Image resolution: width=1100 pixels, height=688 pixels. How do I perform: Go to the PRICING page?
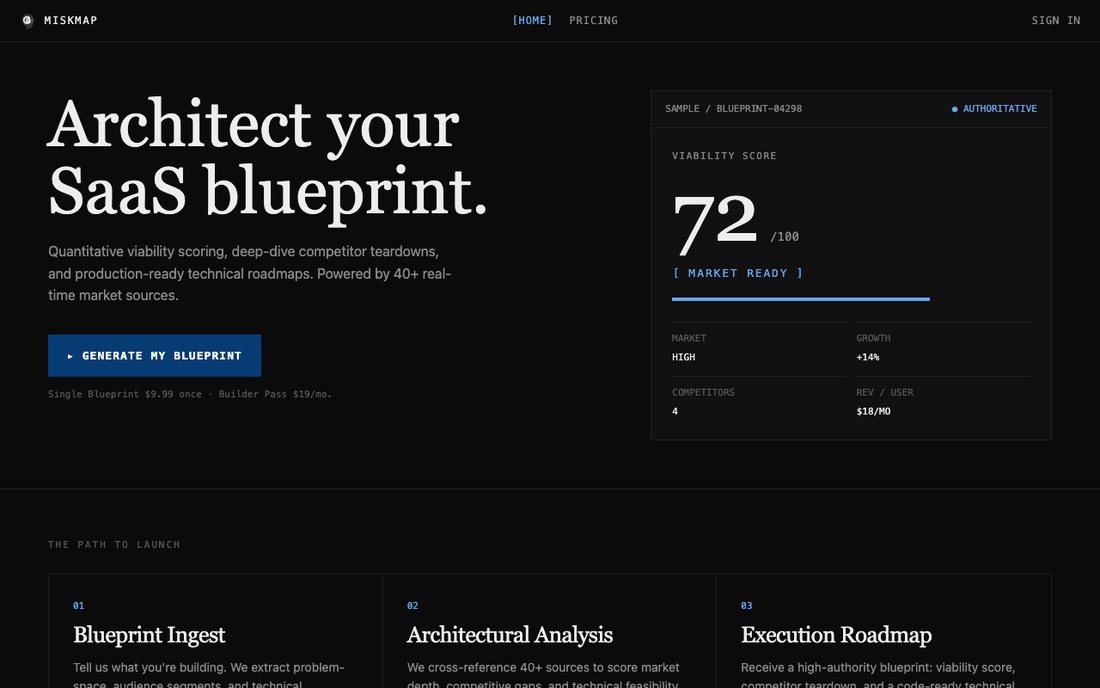point(593,20)
